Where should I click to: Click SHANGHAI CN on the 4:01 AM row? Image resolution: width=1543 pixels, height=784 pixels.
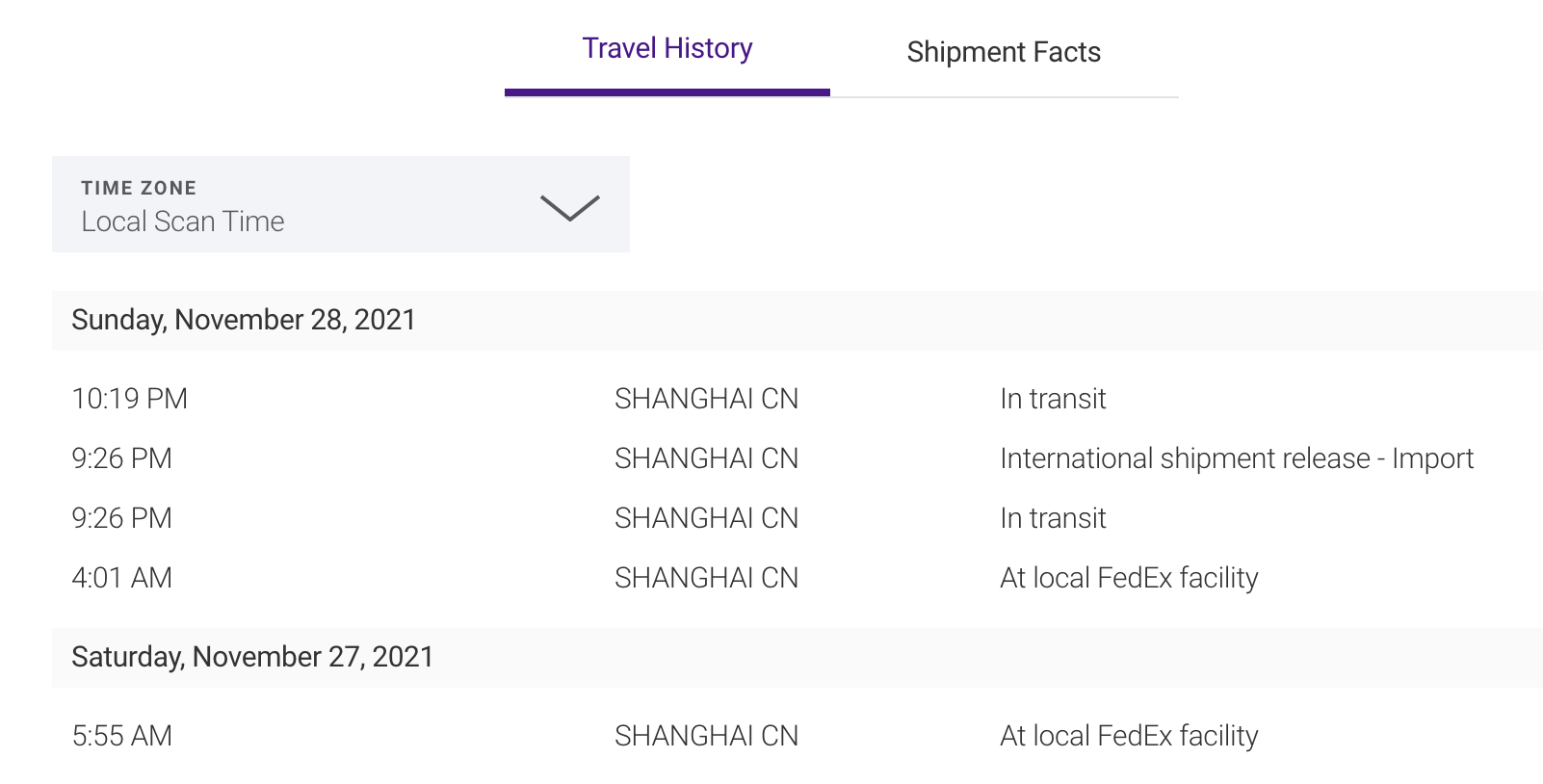(706, 578)
